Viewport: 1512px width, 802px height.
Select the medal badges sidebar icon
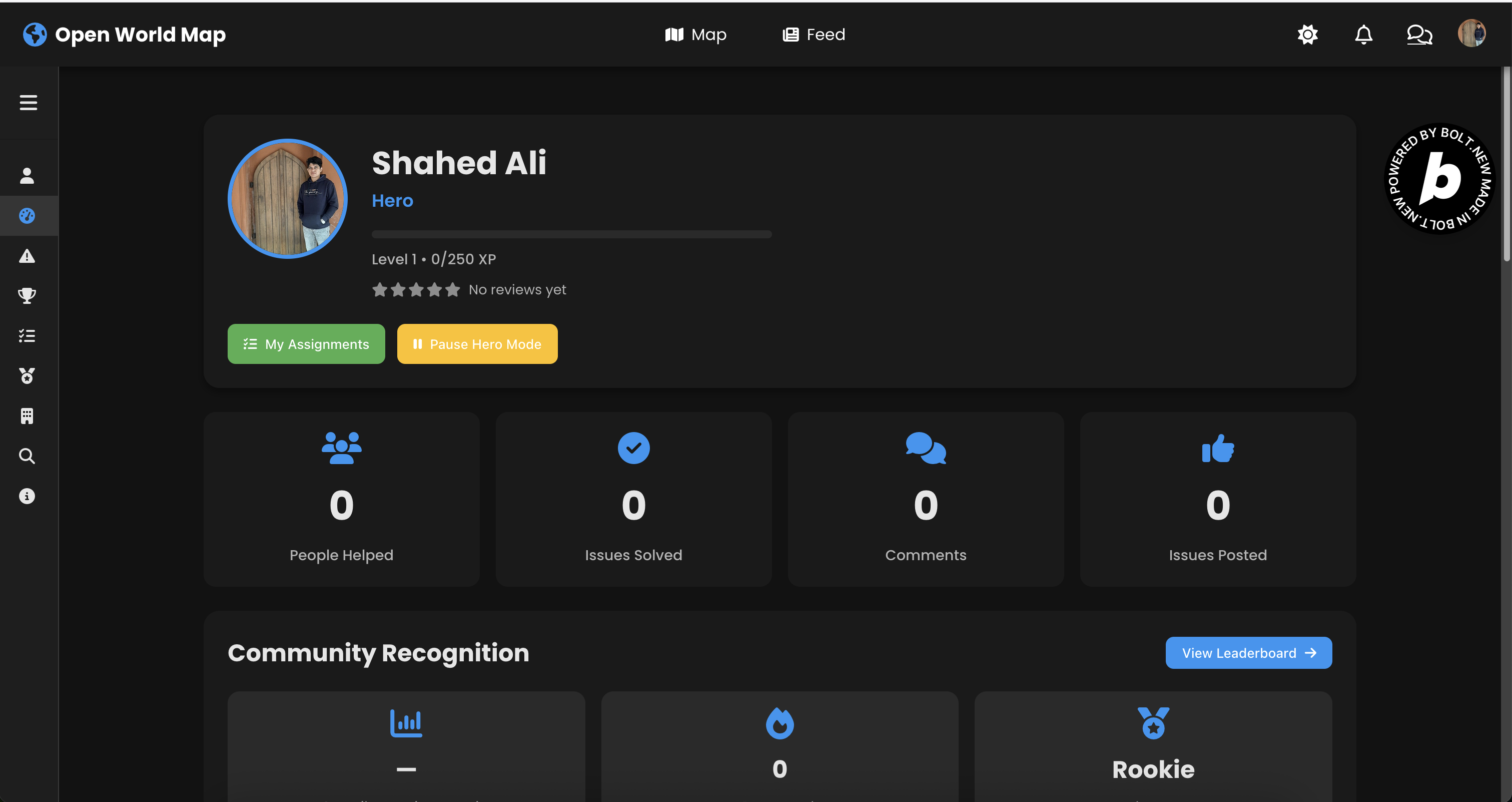[27, 376]
